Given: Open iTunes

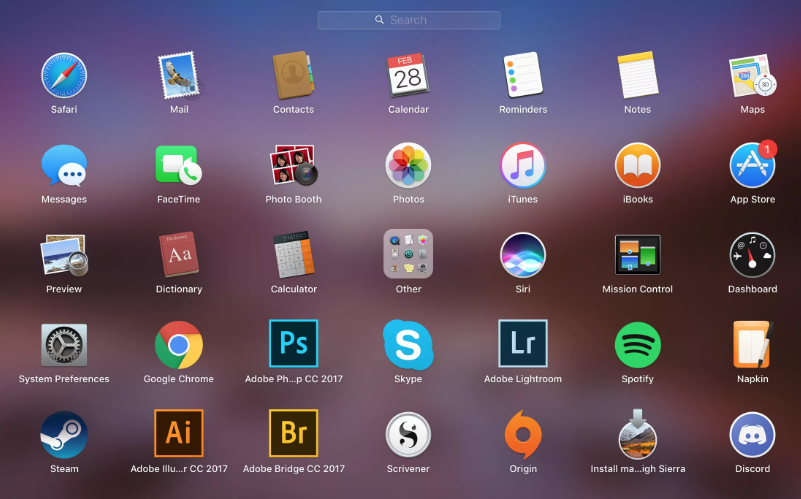Looking at the screenshot, I should [x=523, y=165].
